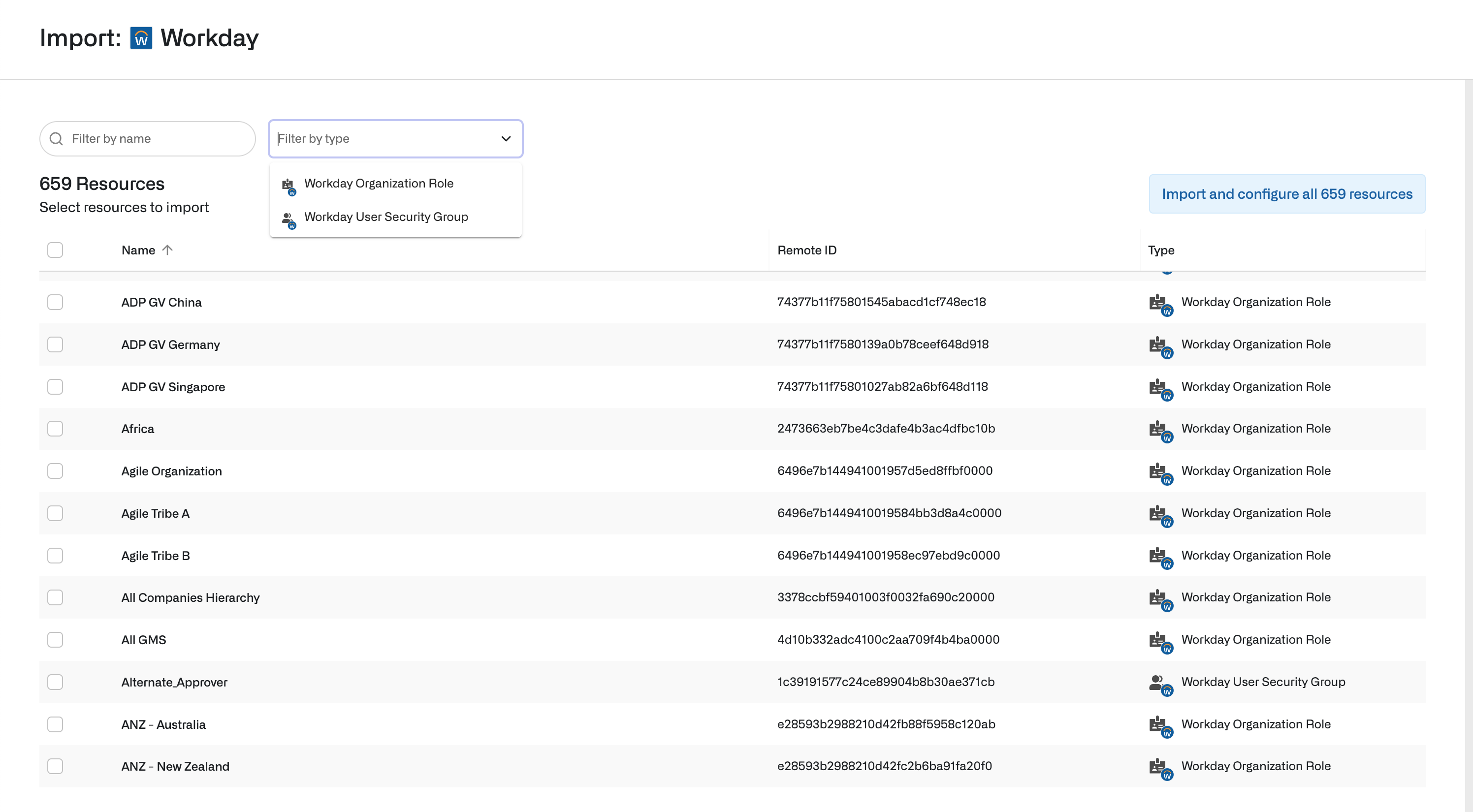Image resolution: width=1473 pixels, height=812 pixels.
Task: Tick the checkbox for ANZ - New Zealand
Action: (55, 766)
